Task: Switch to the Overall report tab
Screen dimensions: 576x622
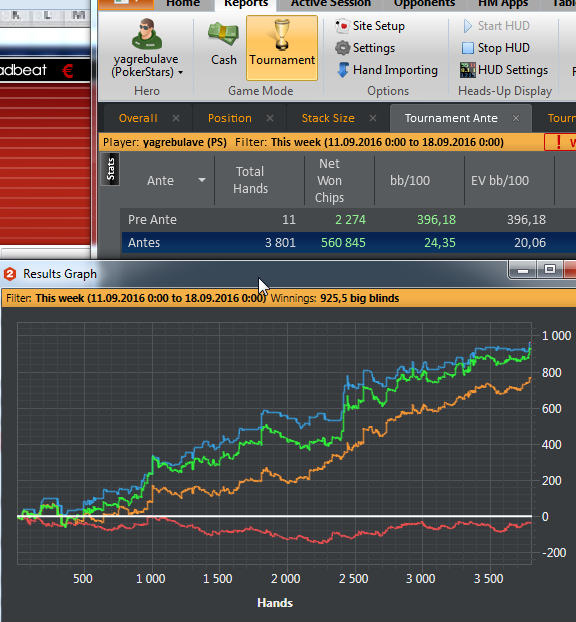Action: [138, 118]
